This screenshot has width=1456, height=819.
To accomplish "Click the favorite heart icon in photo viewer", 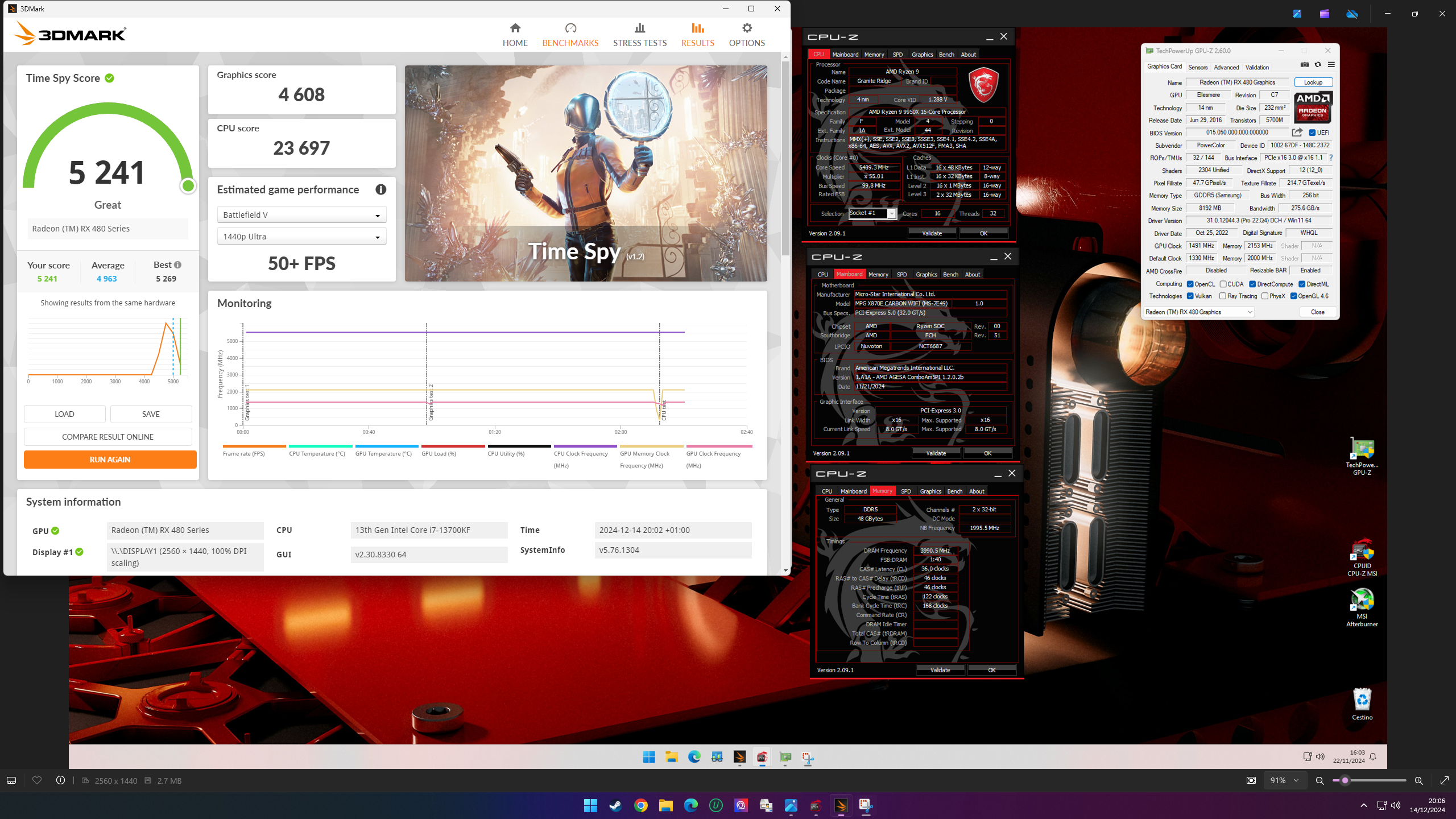I will click(37, 780).
